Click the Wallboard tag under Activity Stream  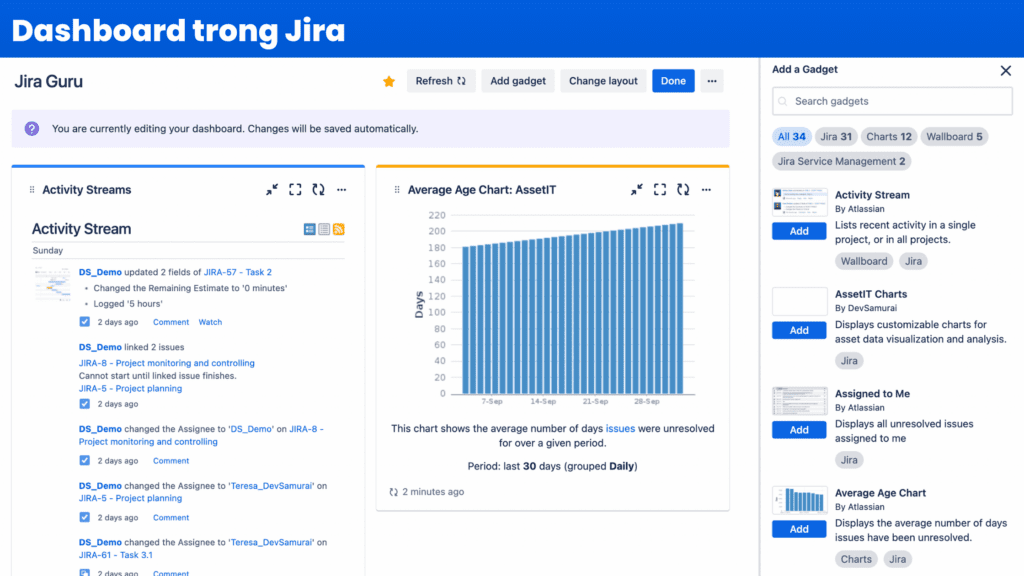[864, 261]
